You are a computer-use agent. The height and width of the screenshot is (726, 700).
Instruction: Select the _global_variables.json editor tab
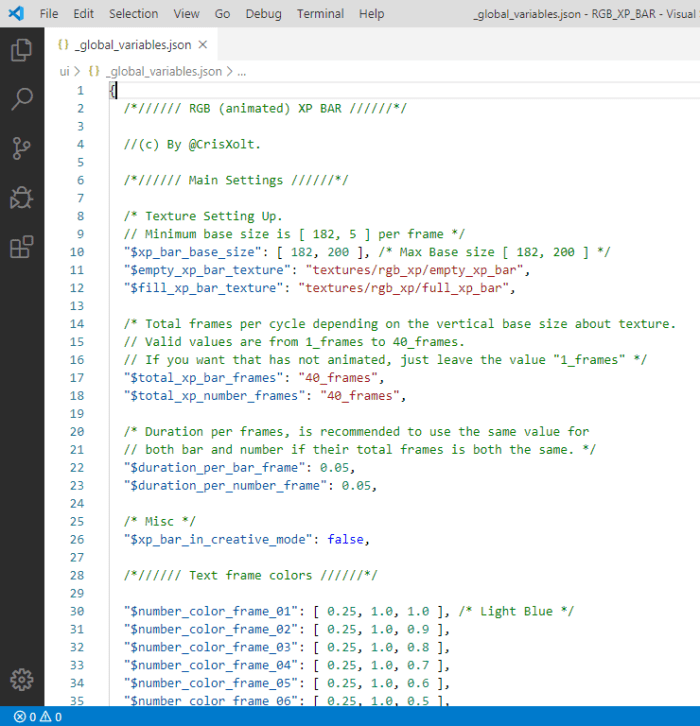click(131, 44)
